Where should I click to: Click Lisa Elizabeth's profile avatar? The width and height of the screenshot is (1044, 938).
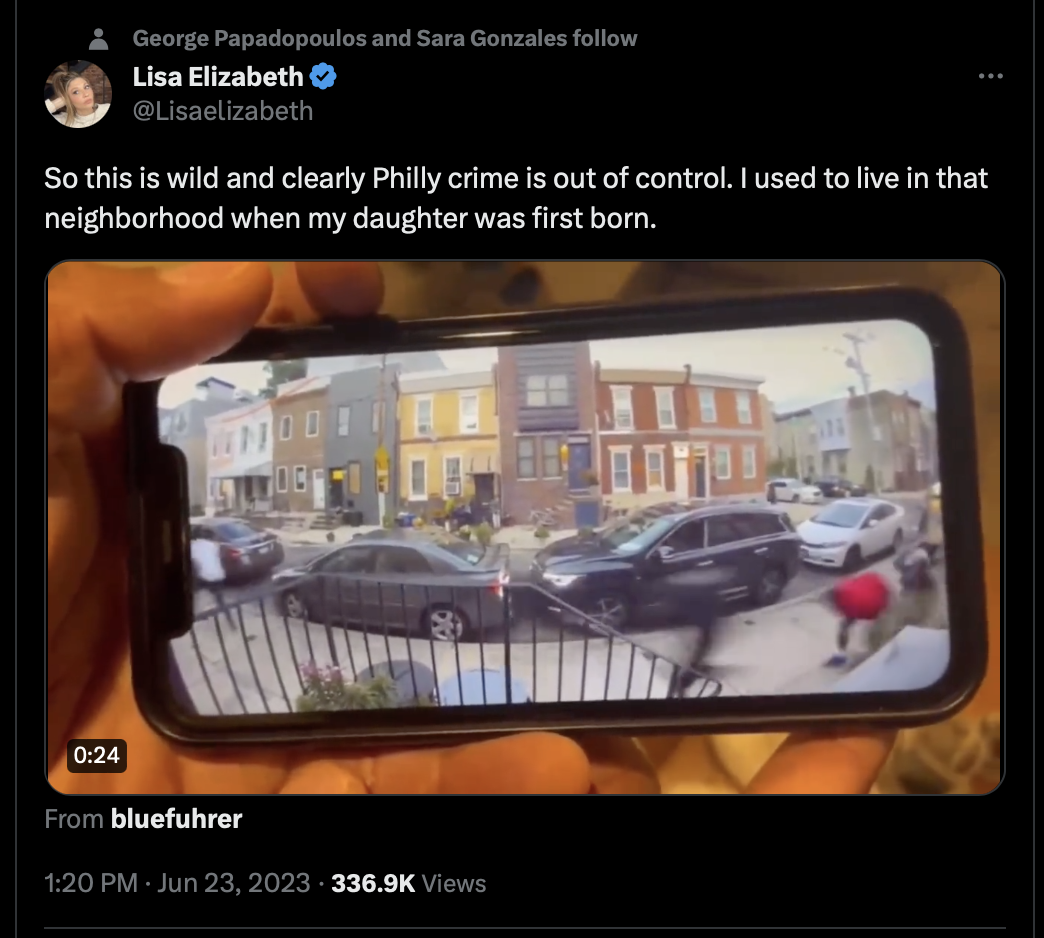pos(78,94)
